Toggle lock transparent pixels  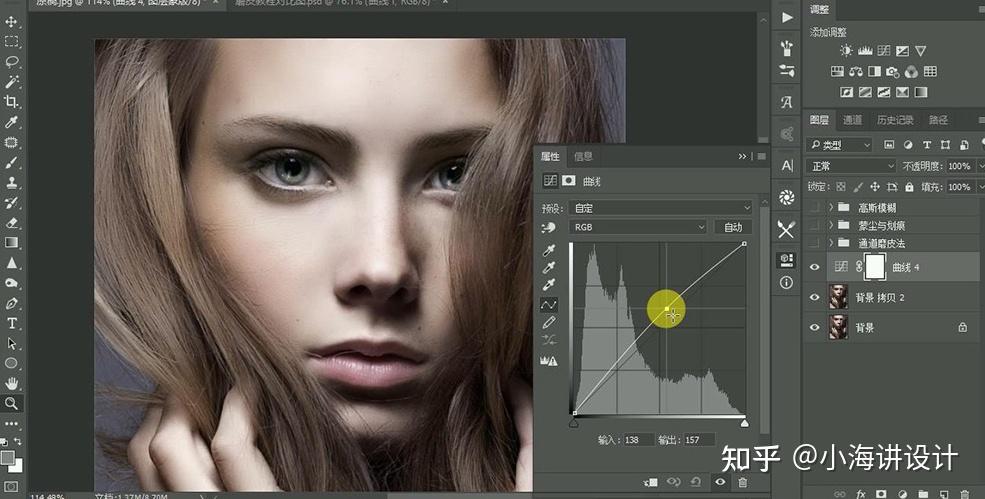point(841,187)
